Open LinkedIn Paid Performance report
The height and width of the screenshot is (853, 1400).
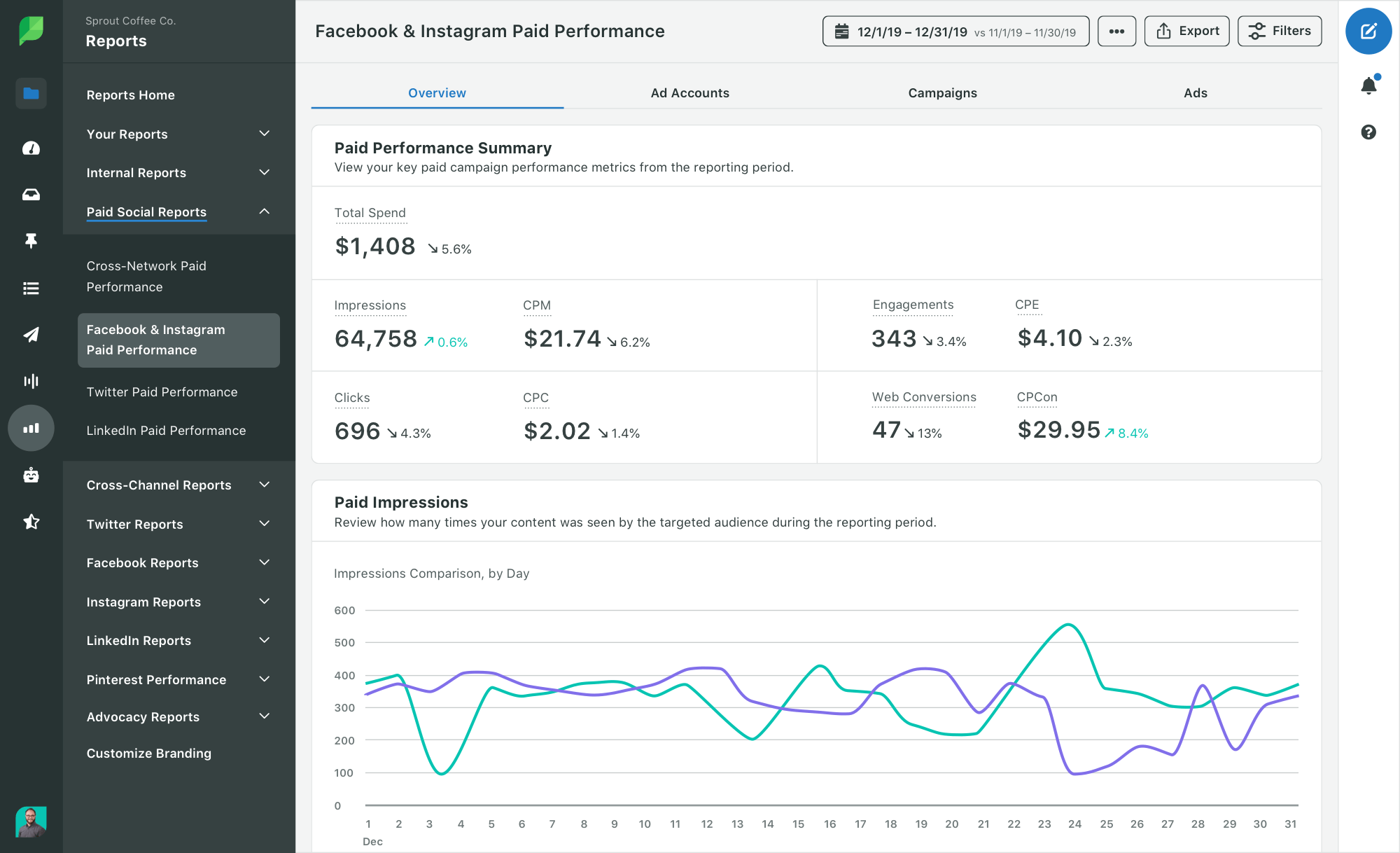pos(166,430)
